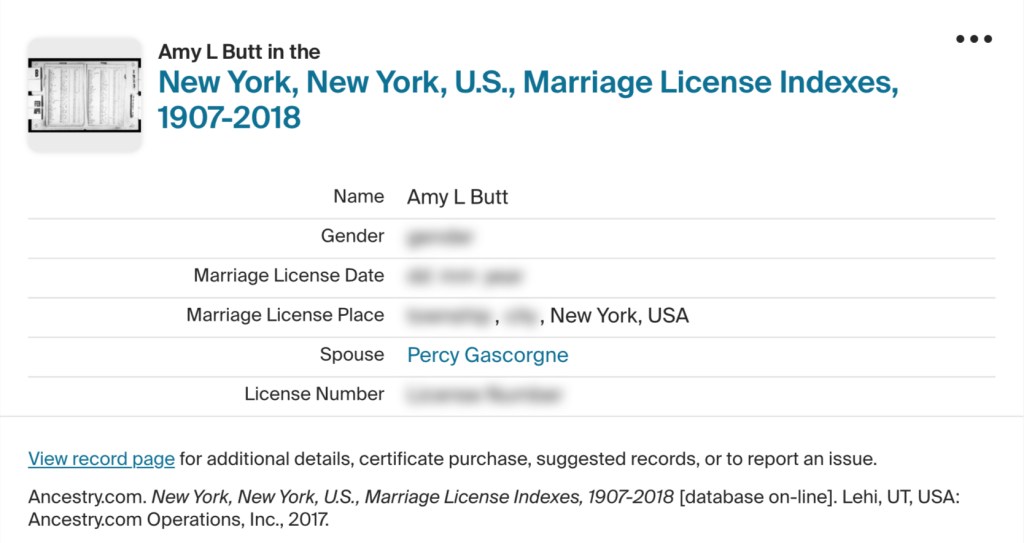Open the record image thumbnail
The width and height of the screenshot is (1024, 543).
(x=85, y=94)
